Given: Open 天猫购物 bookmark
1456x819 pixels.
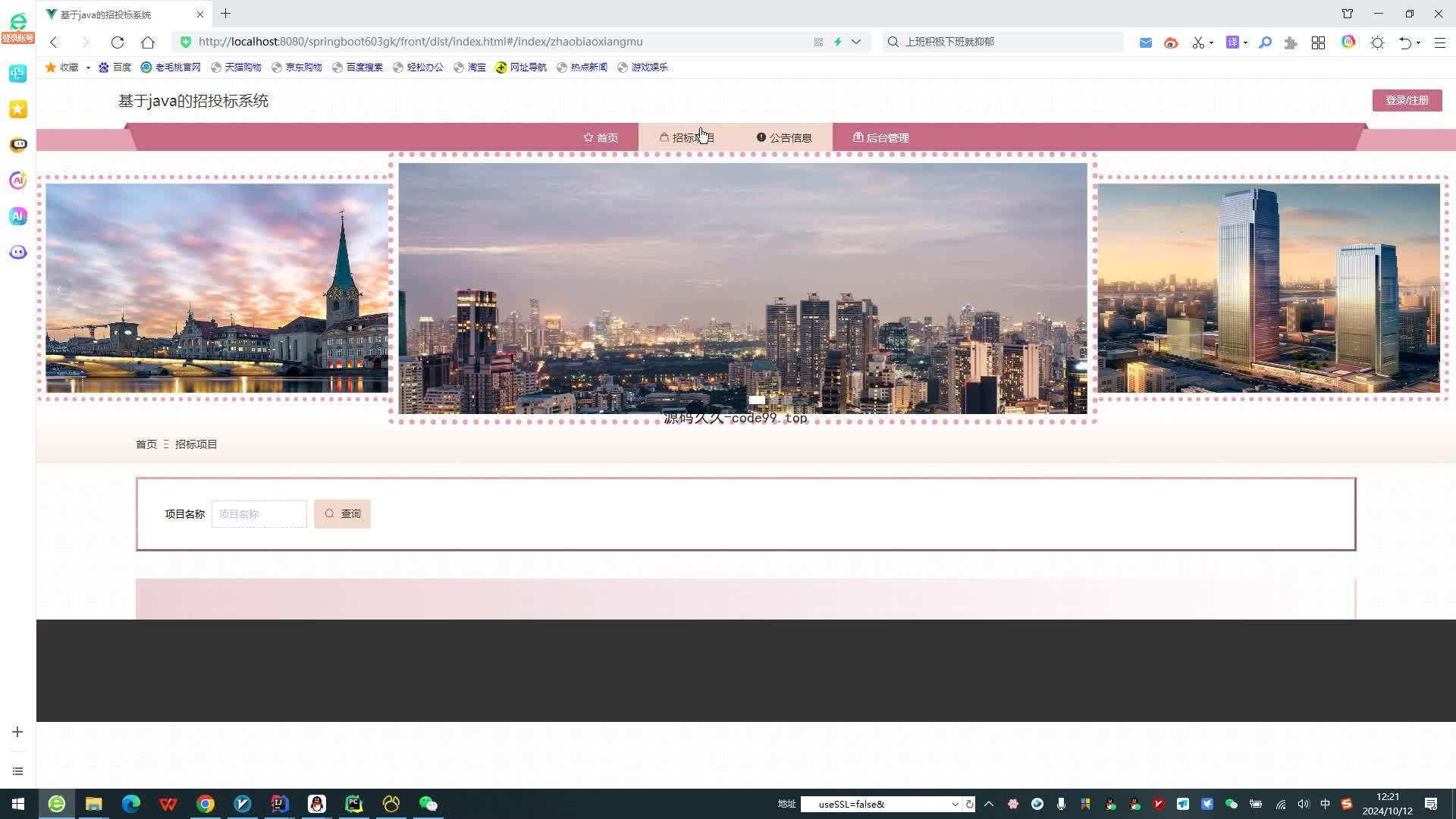Looking at the screenshot, I should point(236,67).
